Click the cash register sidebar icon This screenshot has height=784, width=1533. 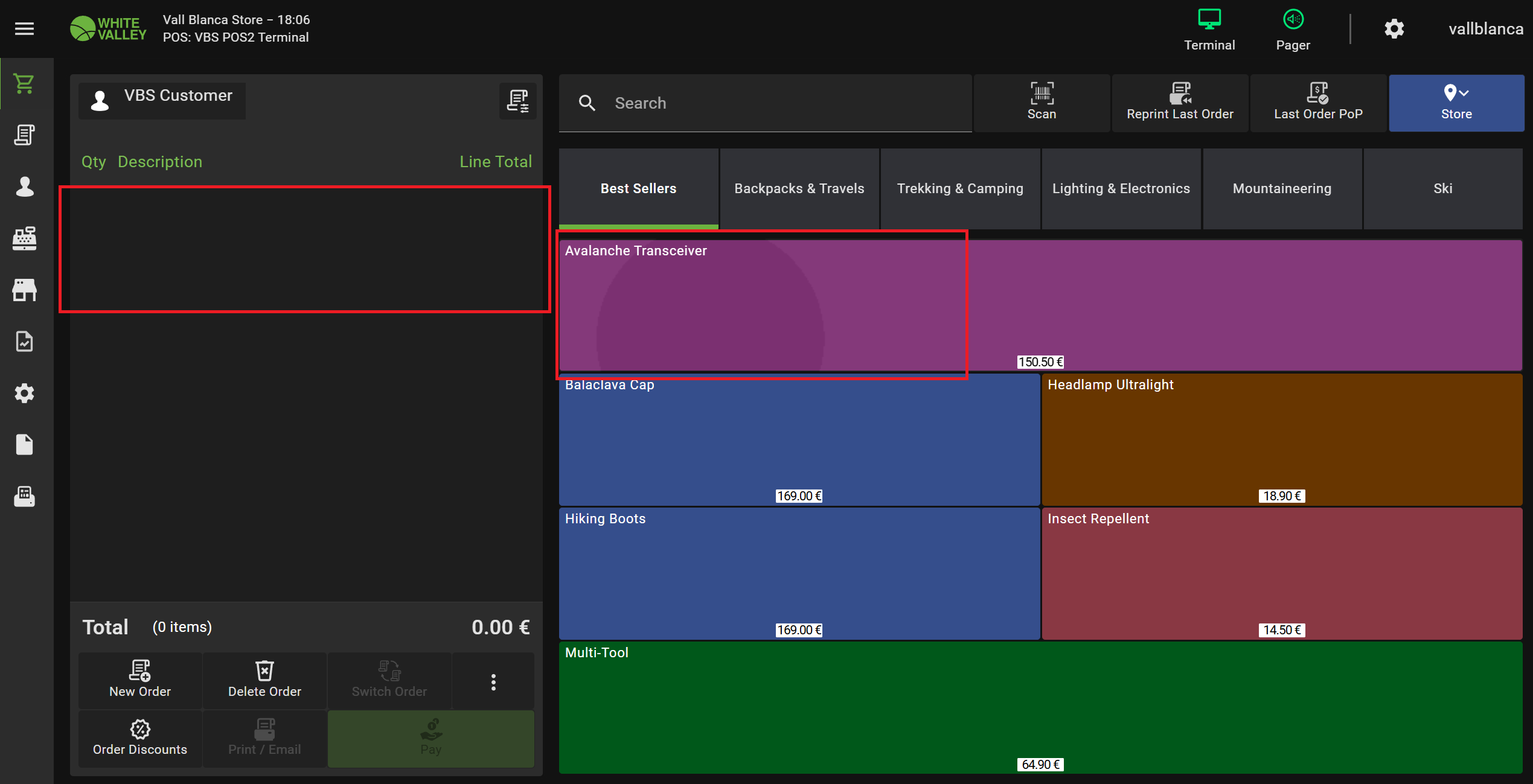pos(24,238)
